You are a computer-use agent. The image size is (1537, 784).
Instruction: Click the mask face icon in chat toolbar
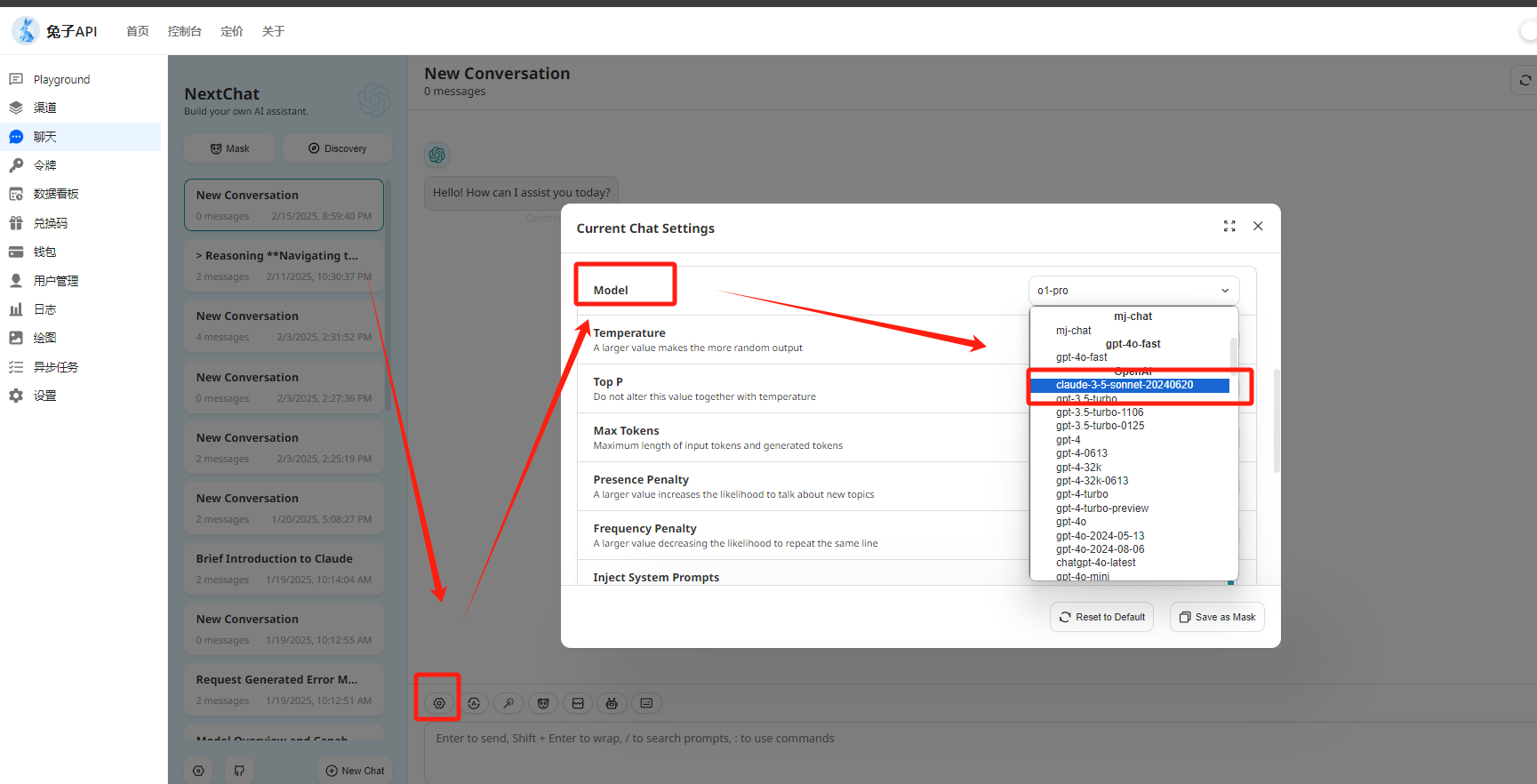click(x=543, y=703)
